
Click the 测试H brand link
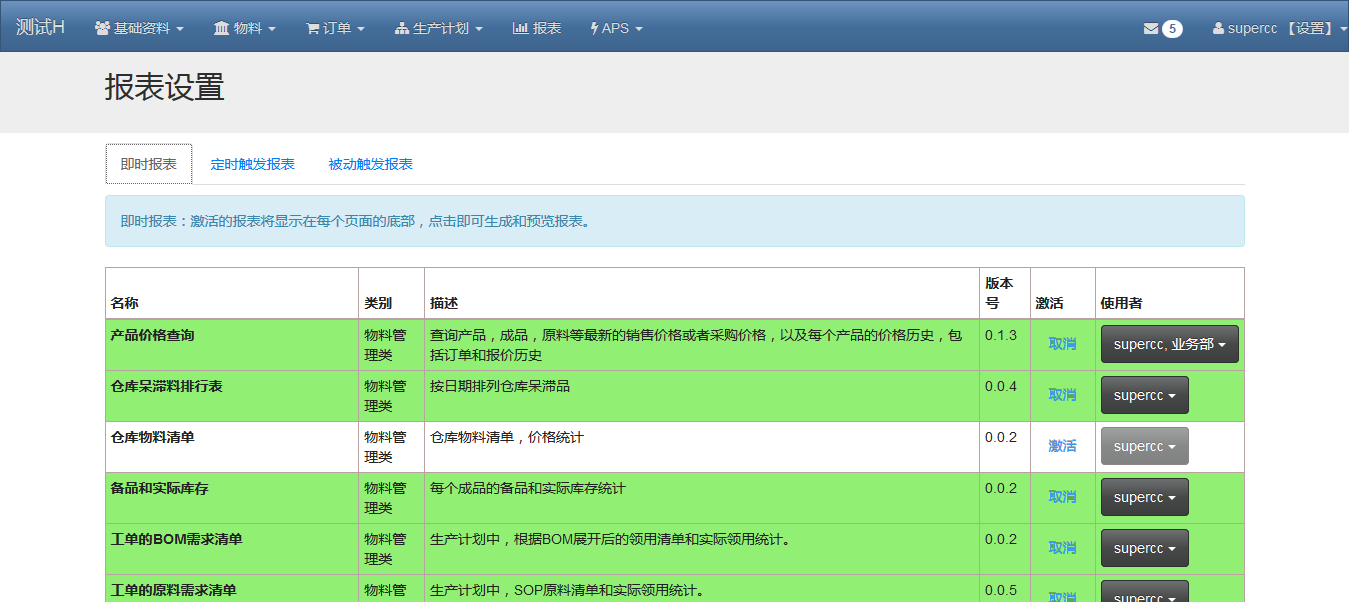point(40,28)
